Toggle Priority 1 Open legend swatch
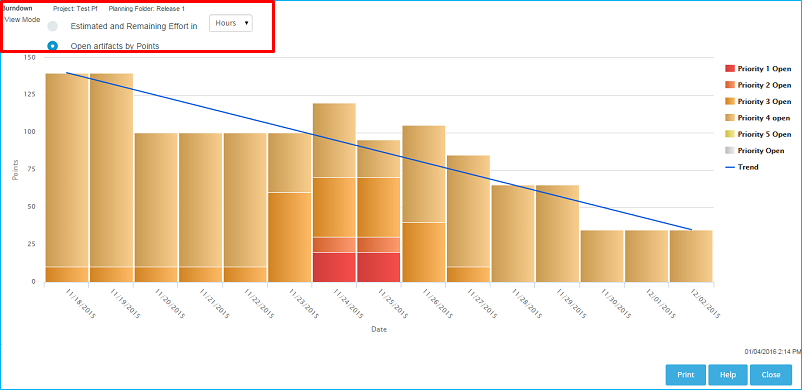Image resolution: width=802 pixels, height=390 pixels. 730,69
